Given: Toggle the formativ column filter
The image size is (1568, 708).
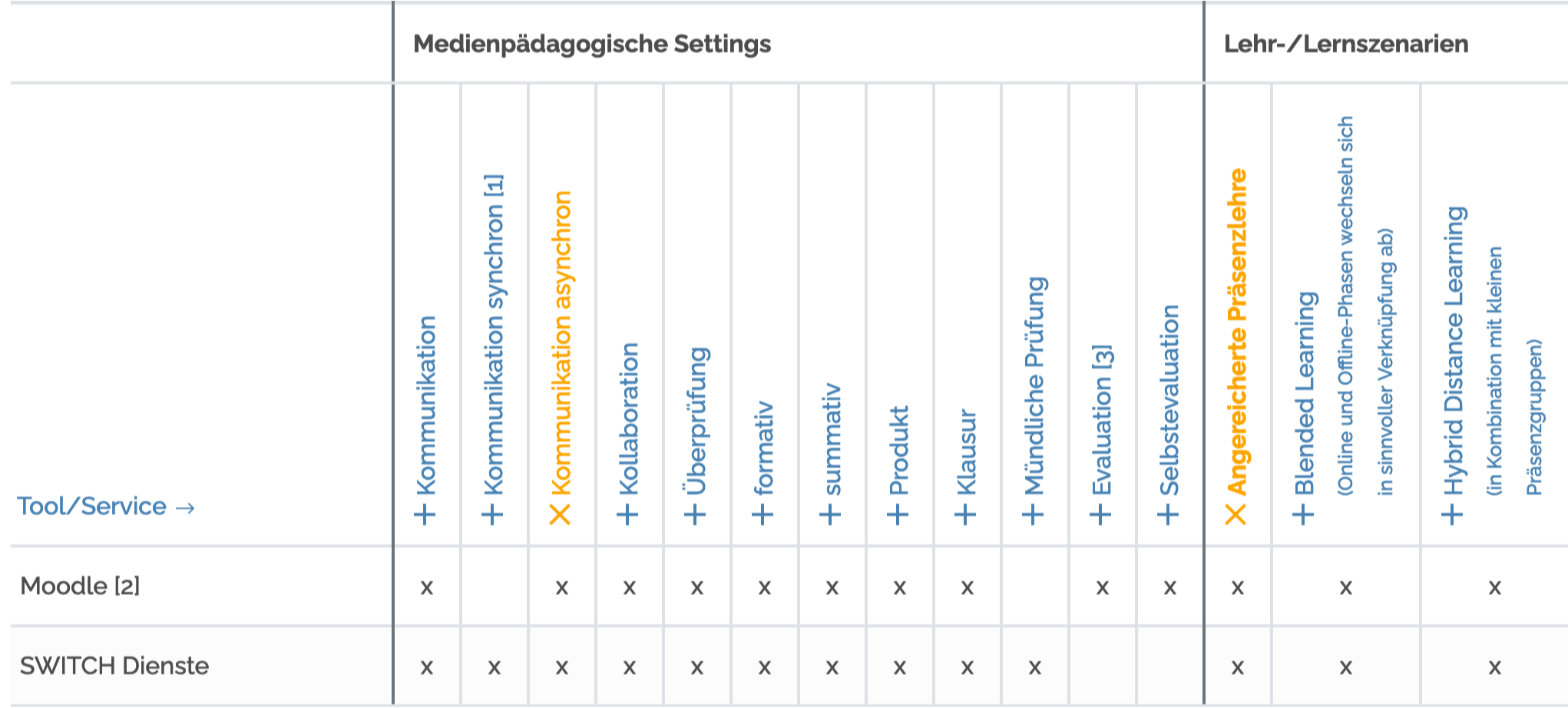Looking at the screenshot, I should 763,514.
